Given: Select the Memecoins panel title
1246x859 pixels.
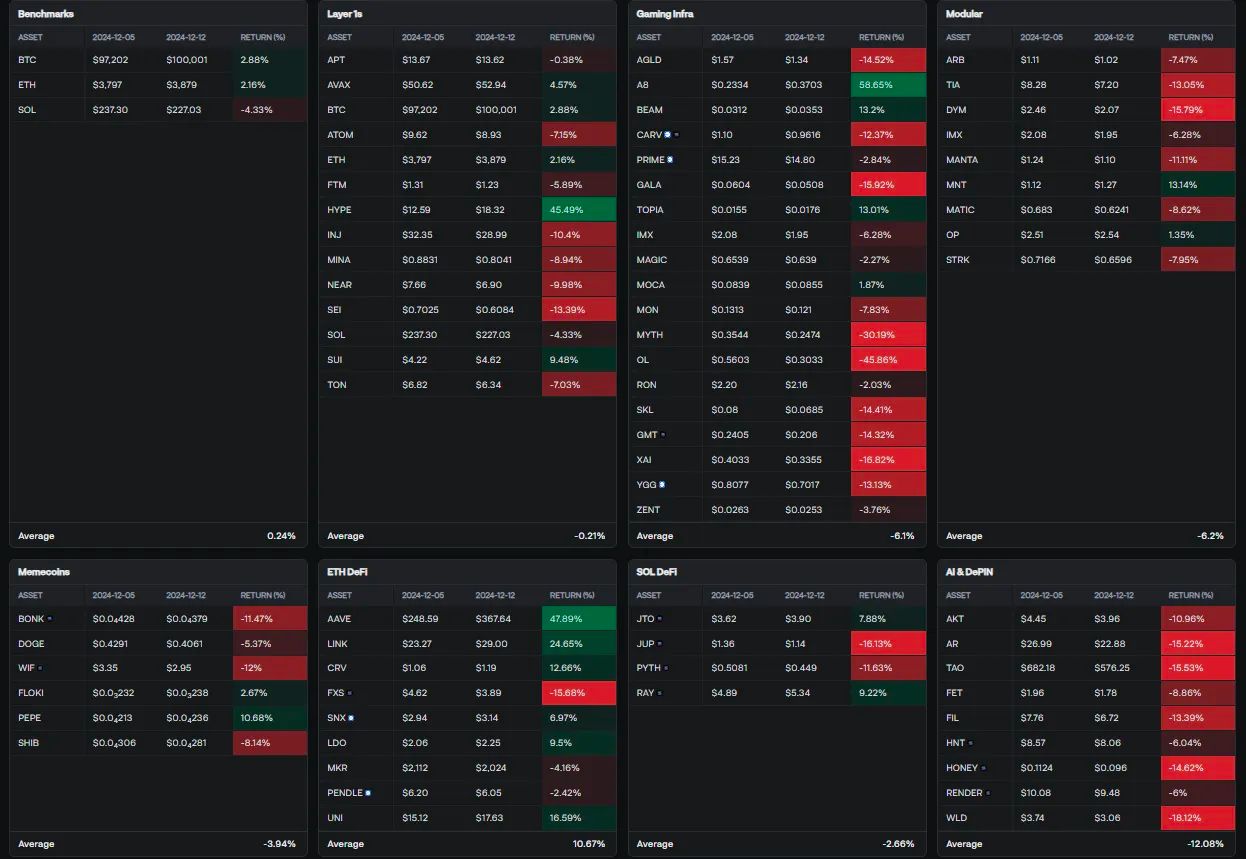Looking at the screenshot, I should pyautogui.click(x=44, y=572).
